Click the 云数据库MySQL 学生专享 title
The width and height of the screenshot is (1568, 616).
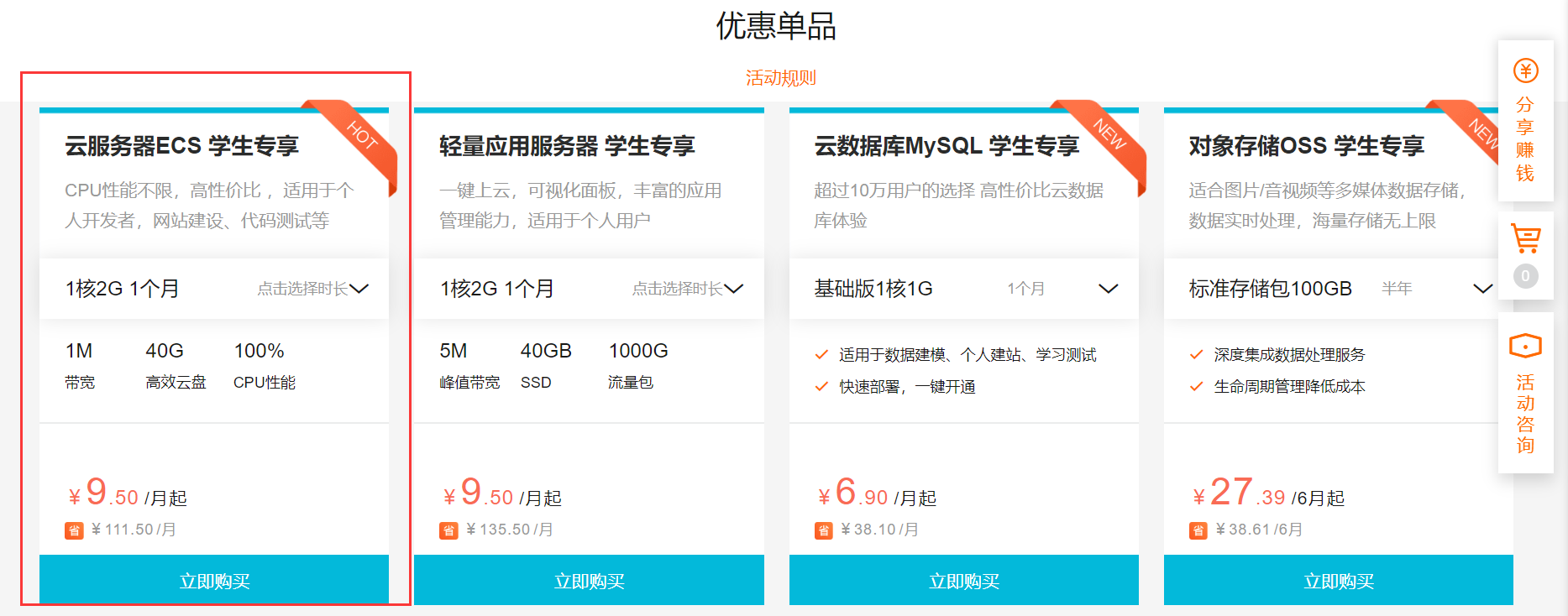pos(947,146)
